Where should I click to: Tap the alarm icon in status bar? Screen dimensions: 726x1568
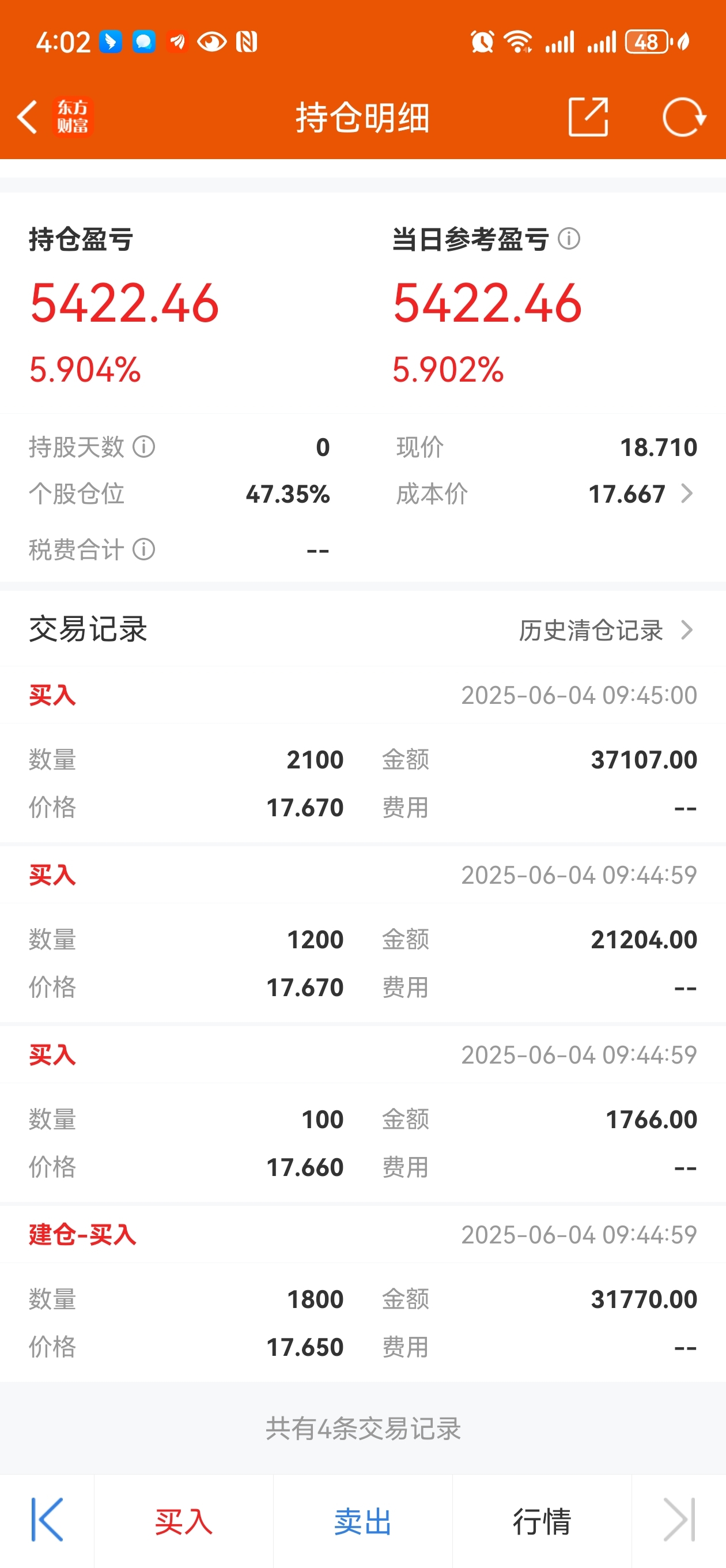[482, 42]
